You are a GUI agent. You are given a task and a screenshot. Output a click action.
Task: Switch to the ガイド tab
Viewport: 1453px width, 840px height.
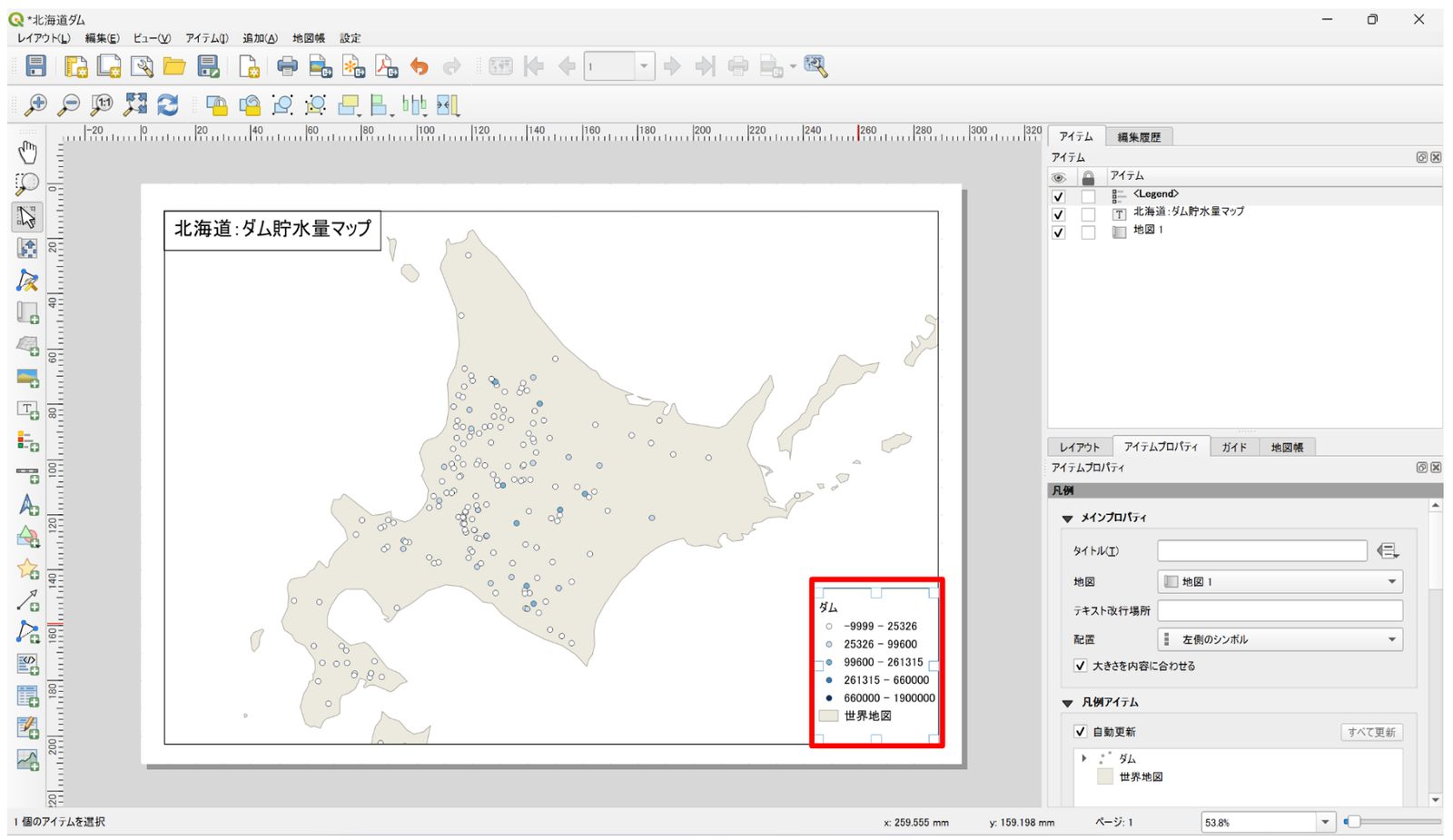[x=1233, y=447]
